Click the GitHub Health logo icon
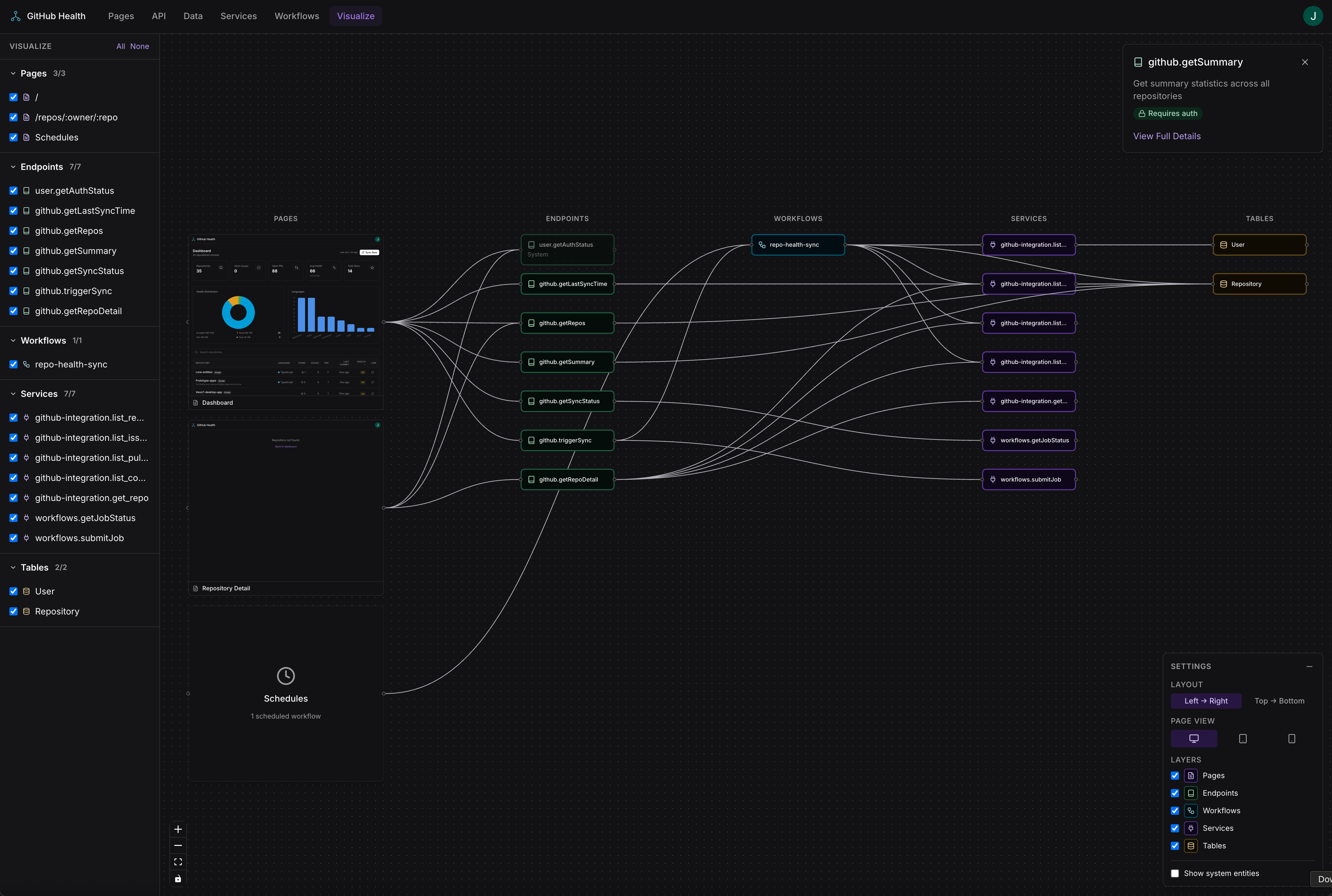 pyautogui.click(x=15, y=16)
